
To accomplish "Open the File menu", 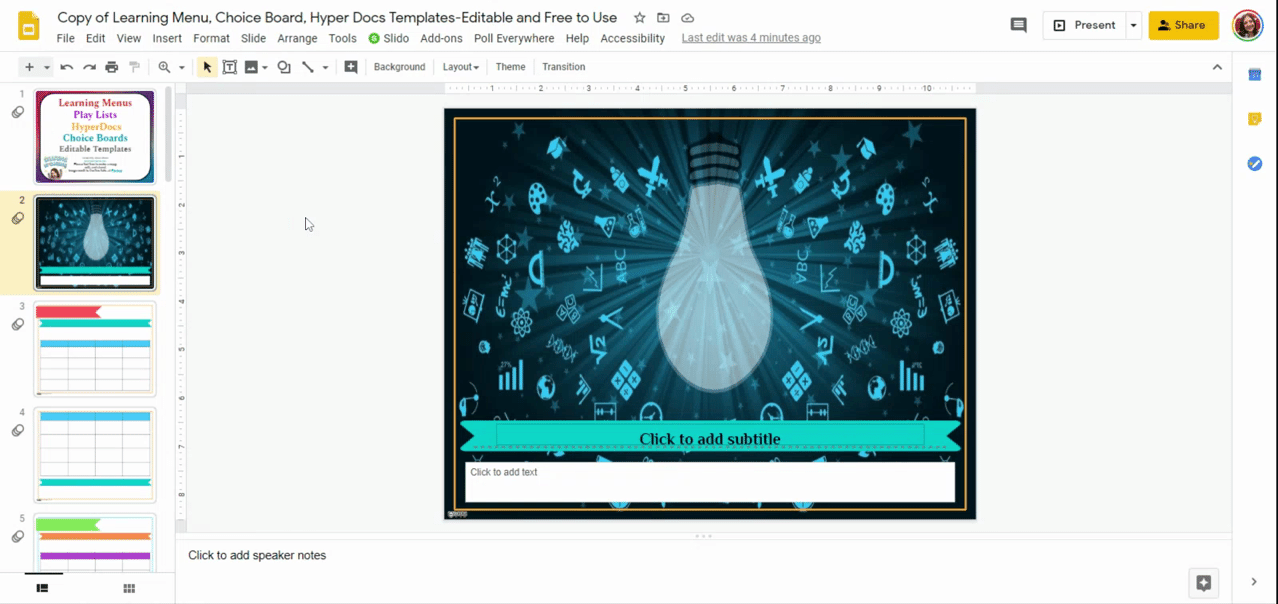I will pos(66,38).
